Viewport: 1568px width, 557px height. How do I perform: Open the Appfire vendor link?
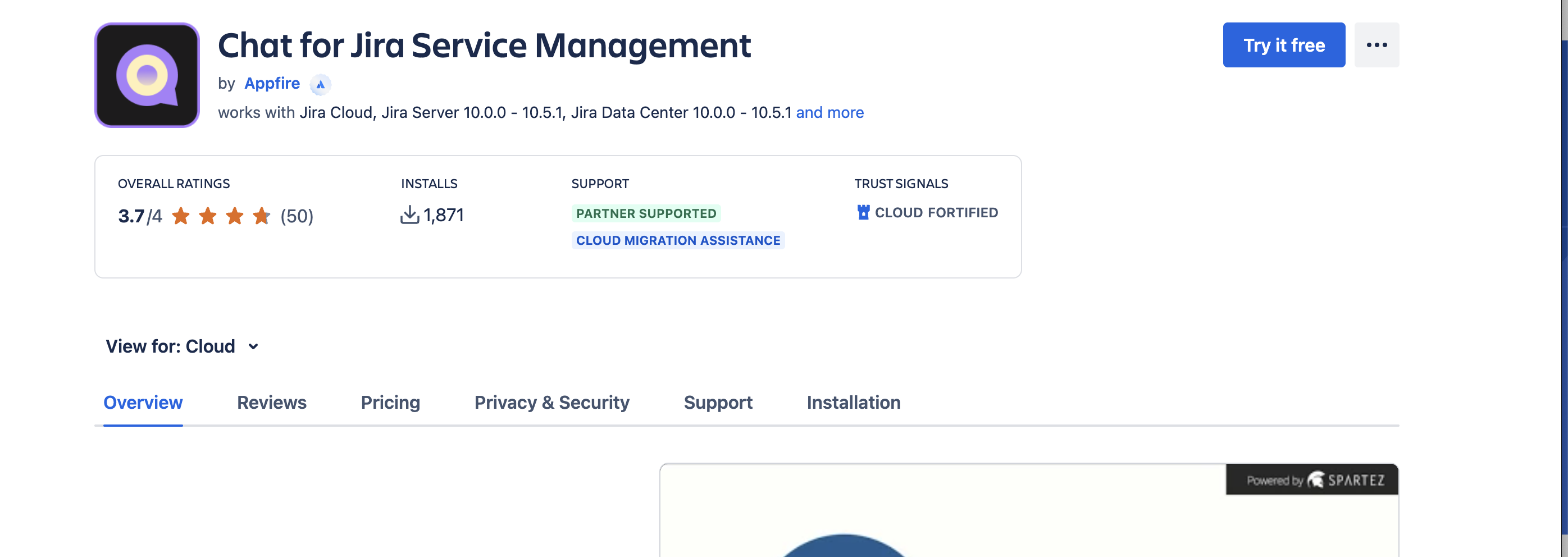click(x=272, y=84)
